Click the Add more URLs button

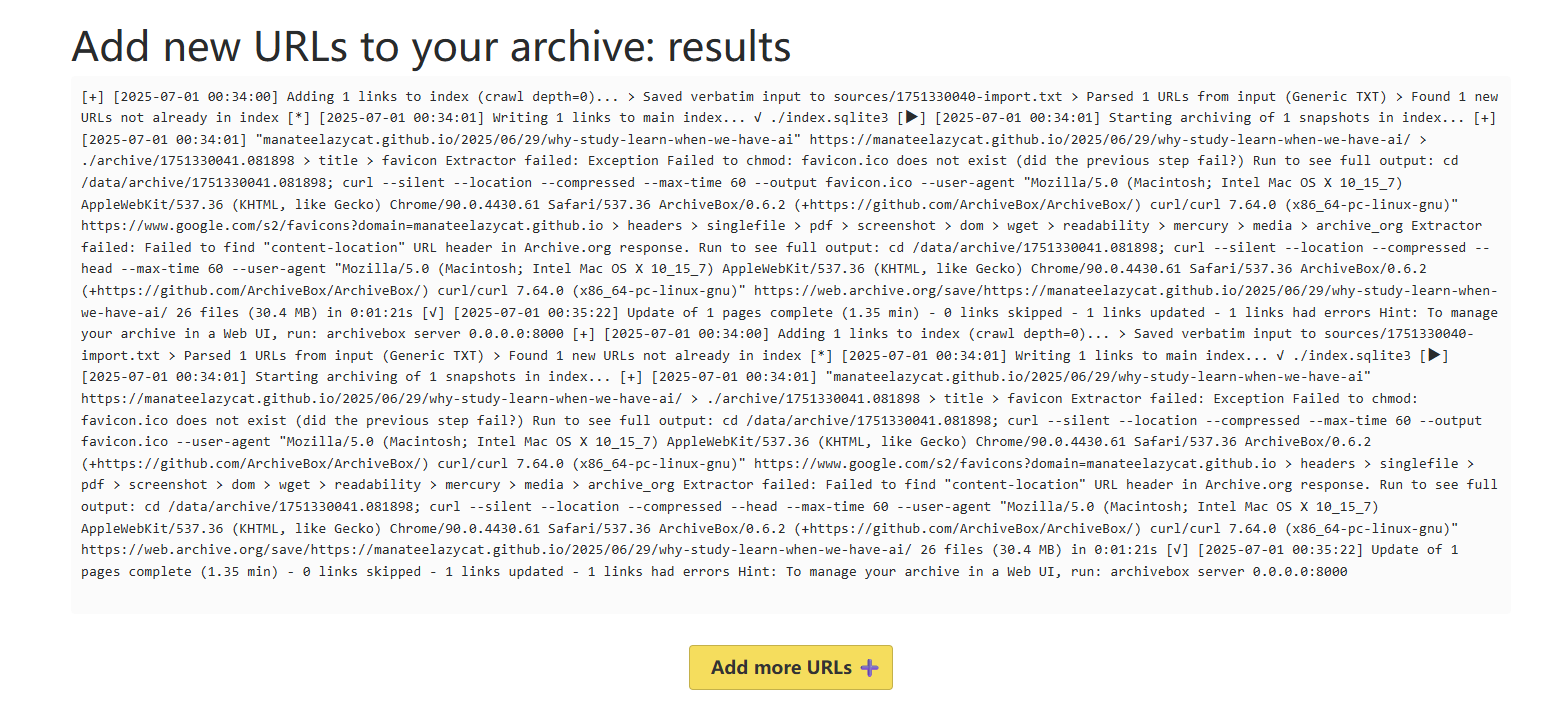tap(790, 667)
